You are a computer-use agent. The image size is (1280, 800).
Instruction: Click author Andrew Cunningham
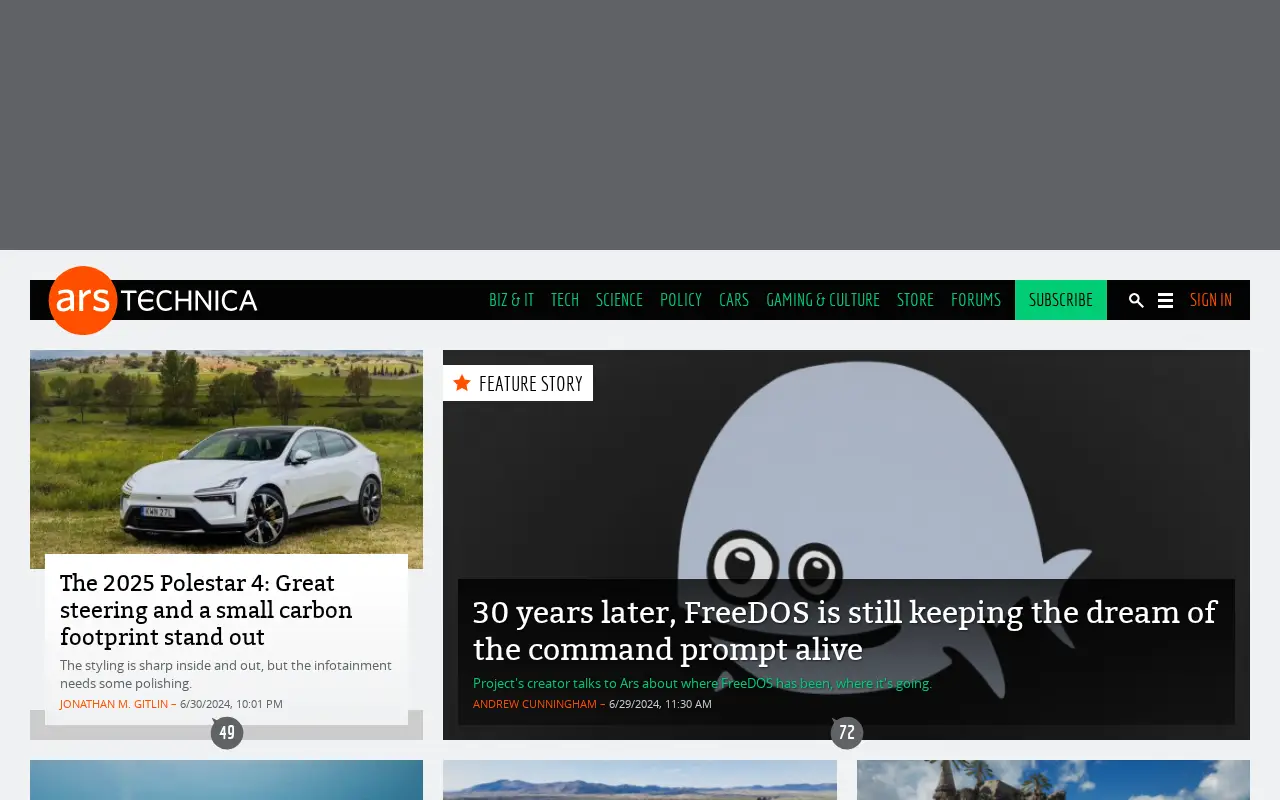tap(535, 704)
